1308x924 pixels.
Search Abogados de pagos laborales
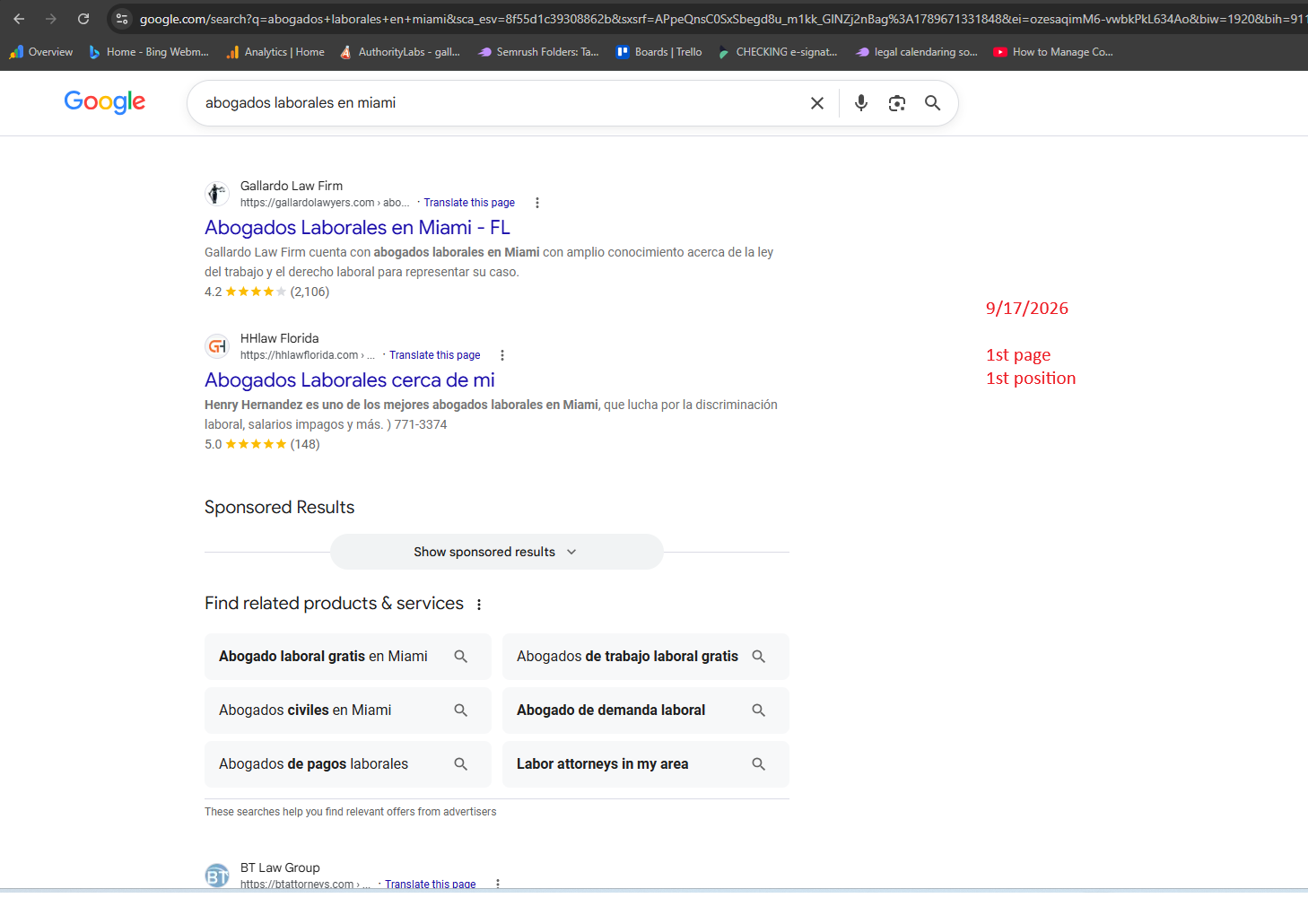[348, 764]
